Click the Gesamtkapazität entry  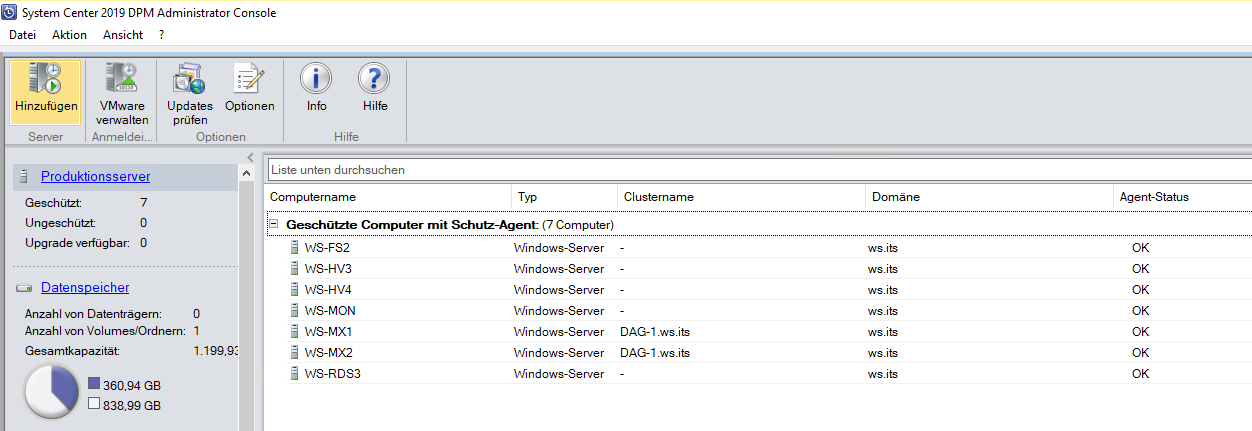[x=131, y=351]
